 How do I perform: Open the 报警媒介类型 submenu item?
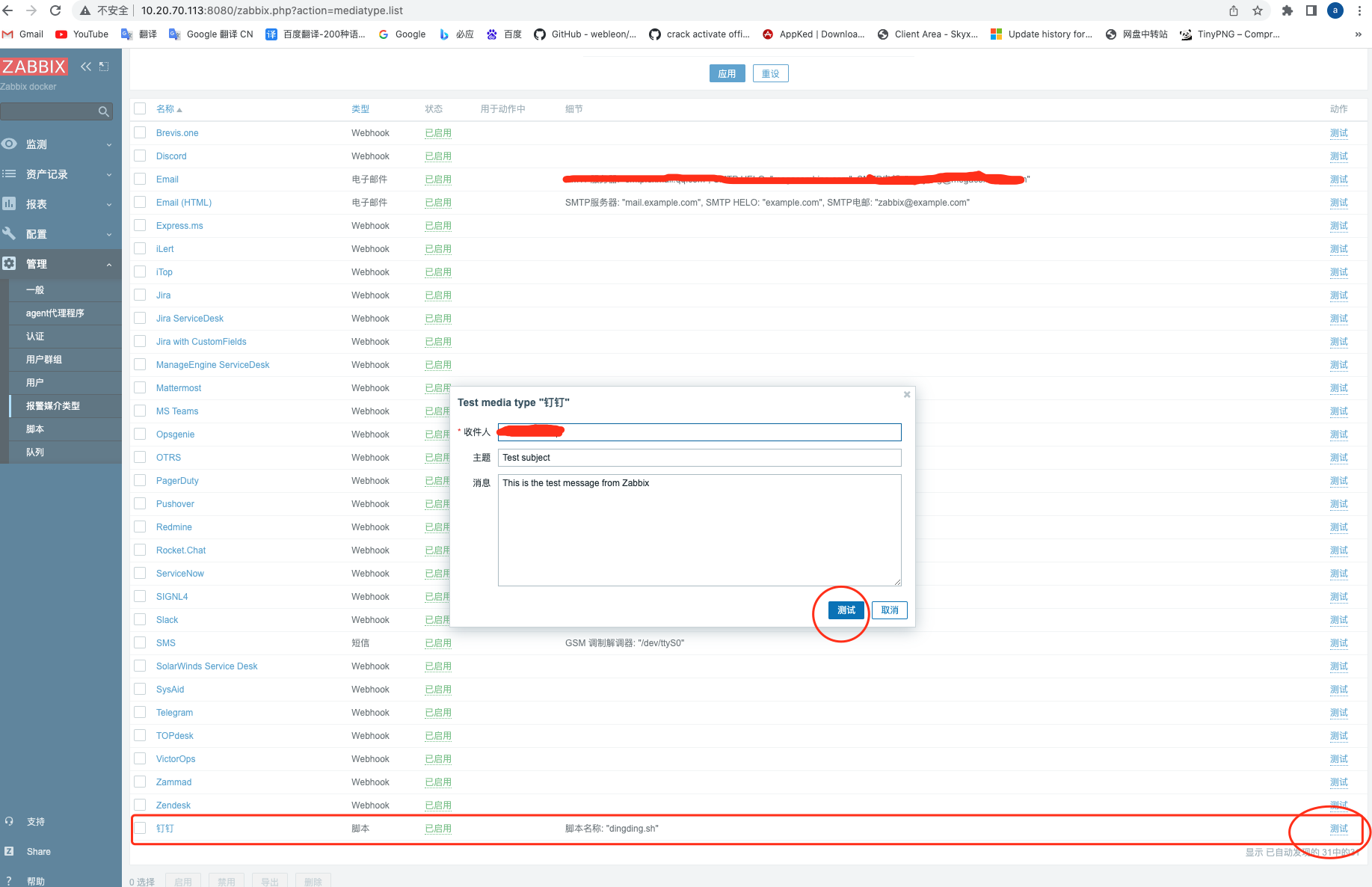tap(64, 406)
